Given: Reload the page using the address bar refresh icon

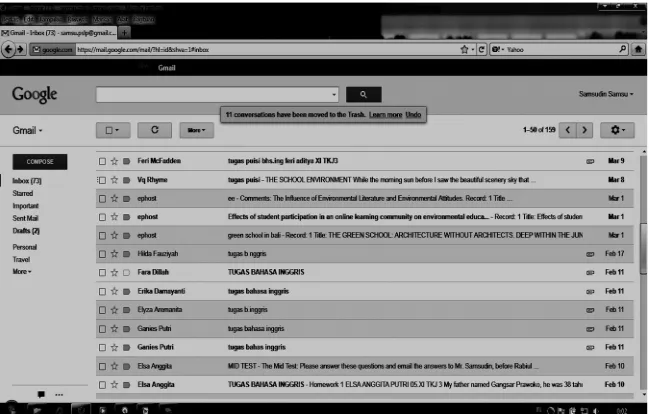Looking at the screenshot, I should click(x=481, y=49).
